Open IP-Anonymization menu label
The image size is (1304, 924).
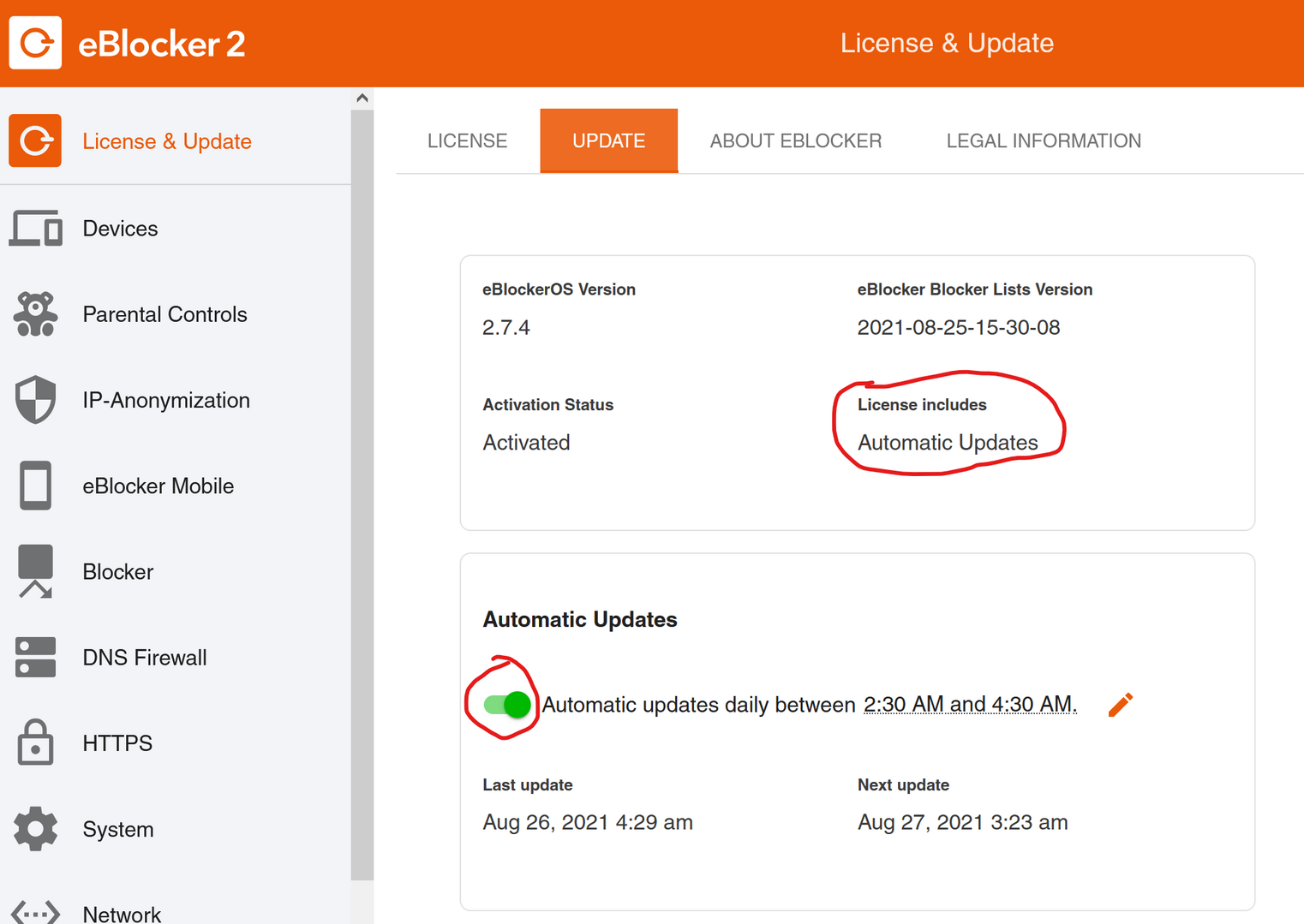point(166,401)
